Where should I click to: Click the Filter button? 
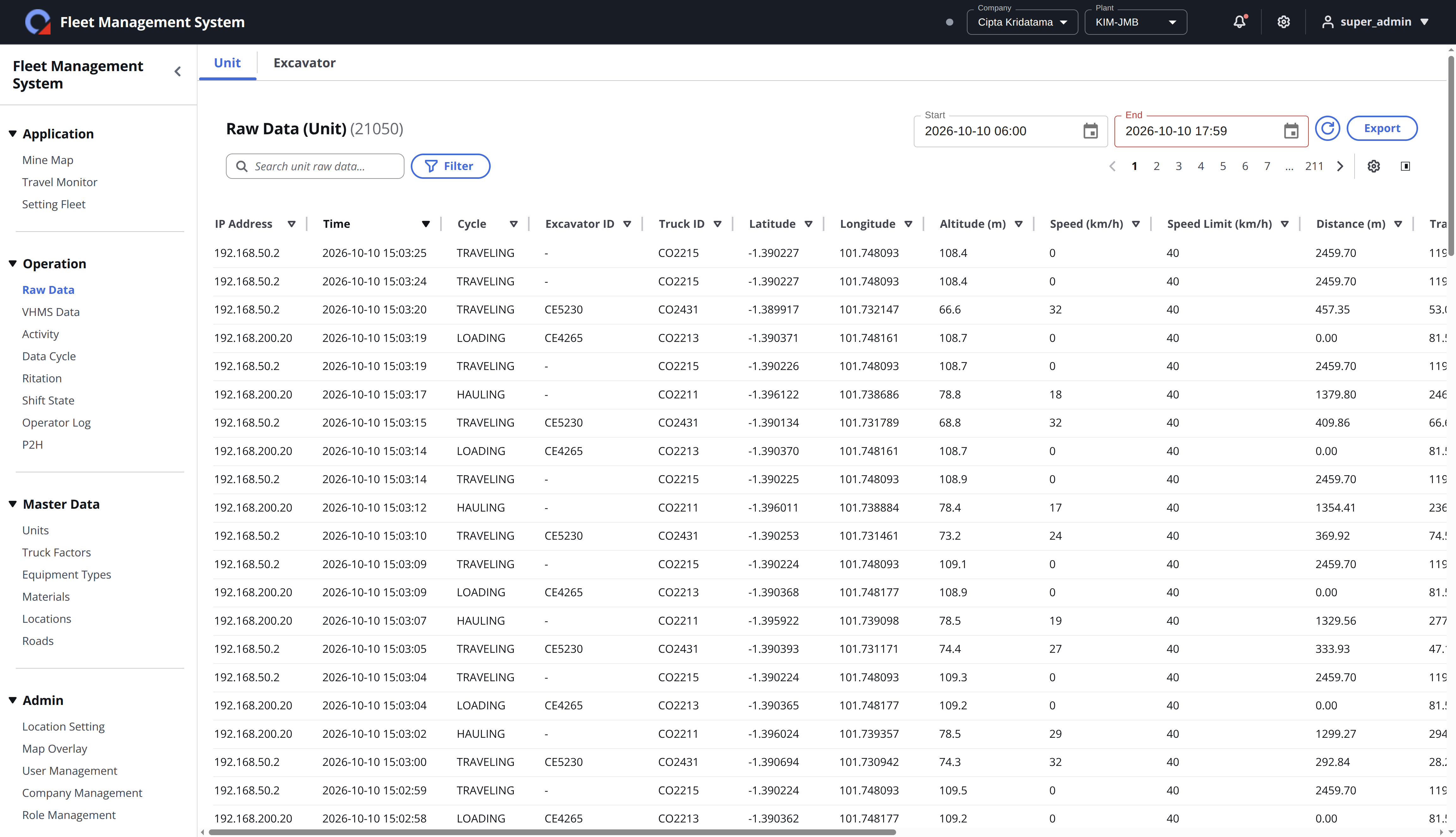pyautogui.click(x=450, y=166)
